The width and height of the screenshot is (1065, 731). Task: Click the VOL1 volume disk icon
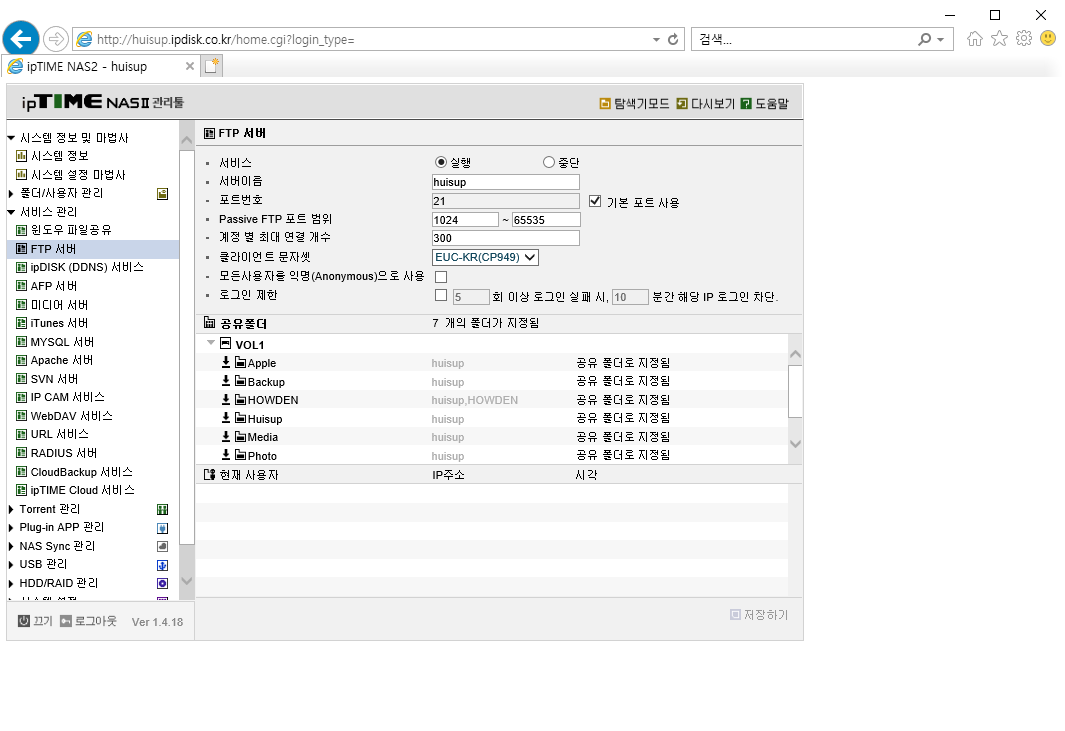point(225,344)
